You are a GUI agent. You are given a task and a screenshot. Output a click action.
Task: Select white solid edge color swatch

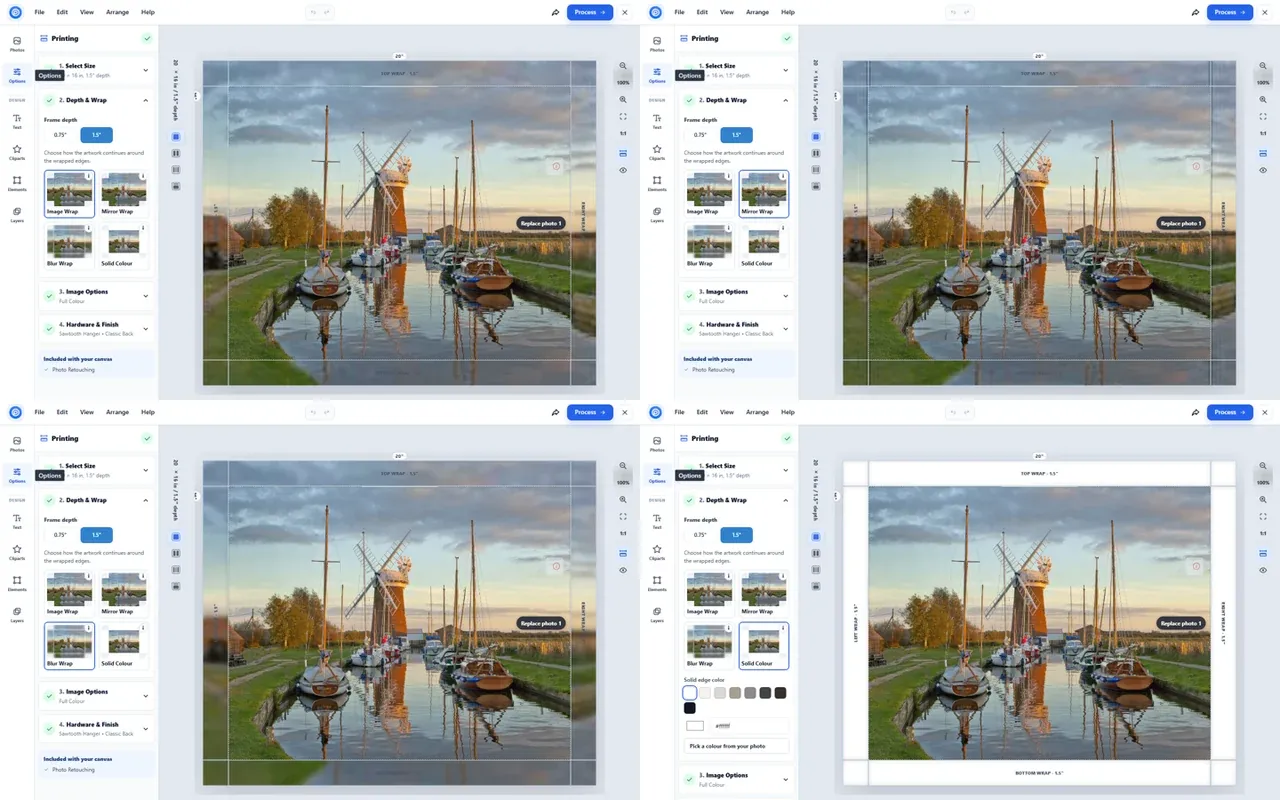[x=690, y=692]
